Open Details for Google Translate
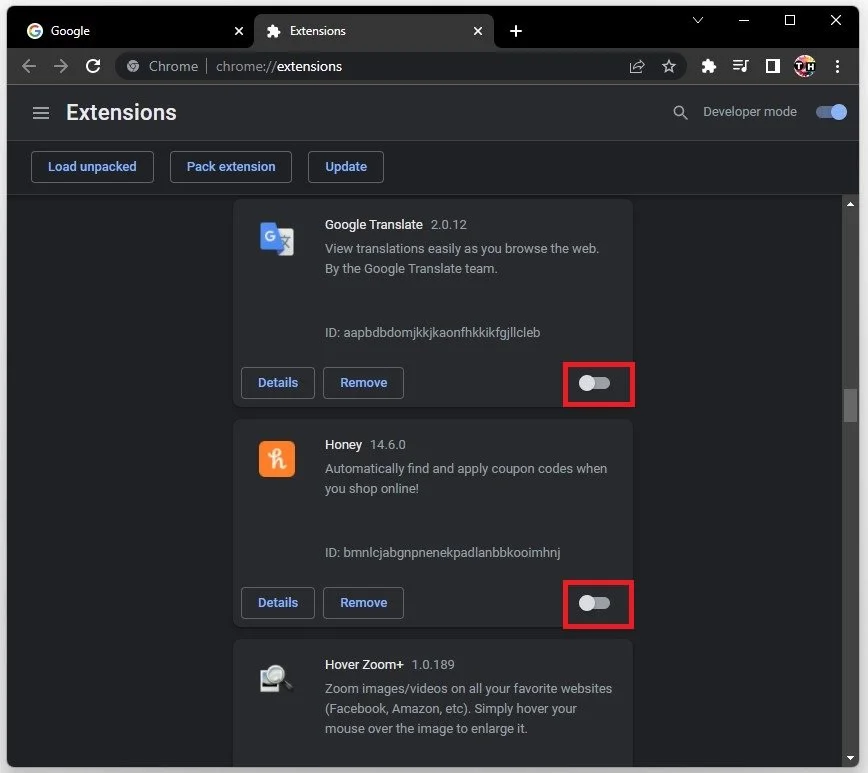 point(278,383)
